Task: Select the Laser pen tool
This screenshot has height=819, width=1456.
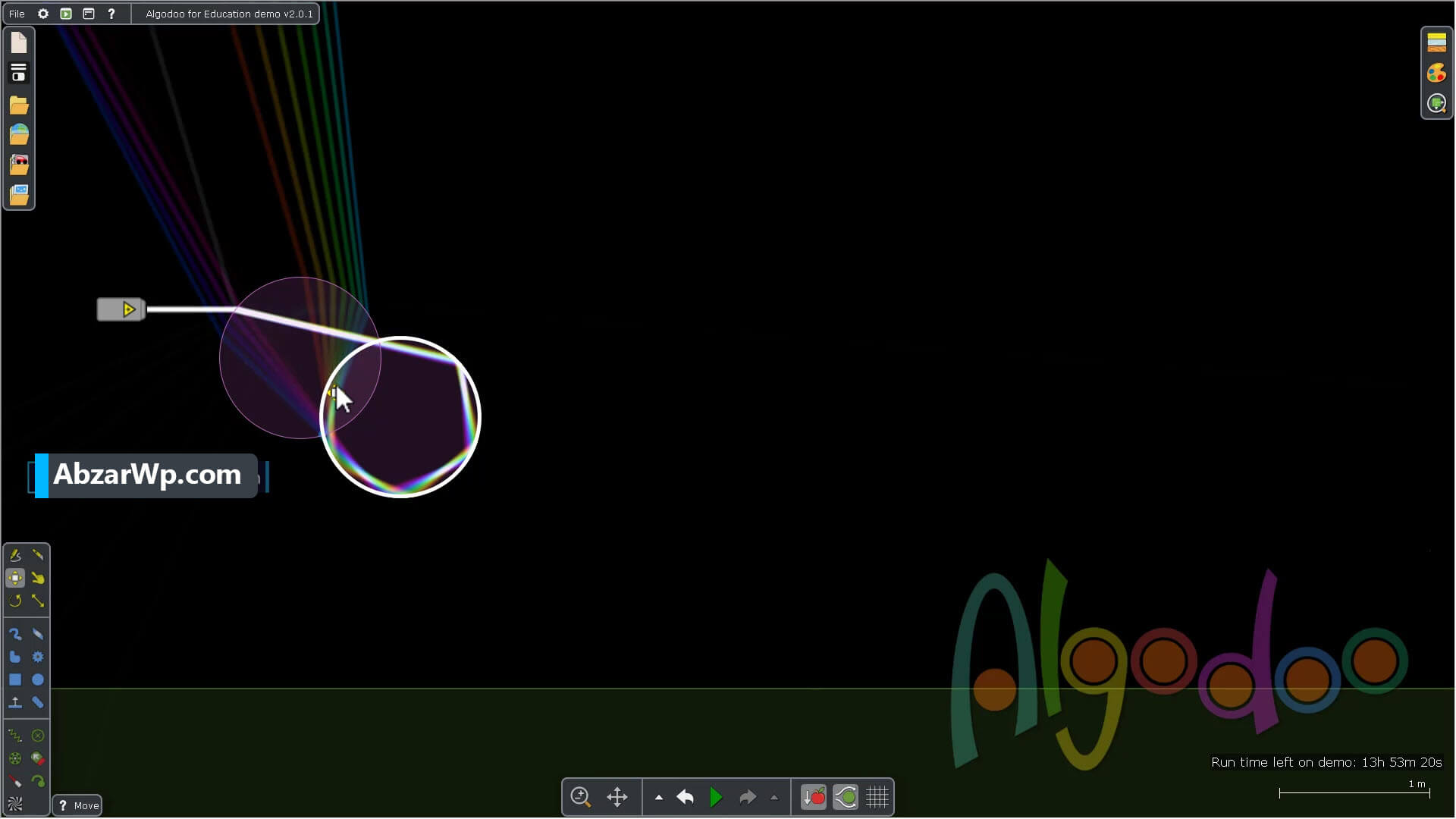Action: tap(15, 781)
